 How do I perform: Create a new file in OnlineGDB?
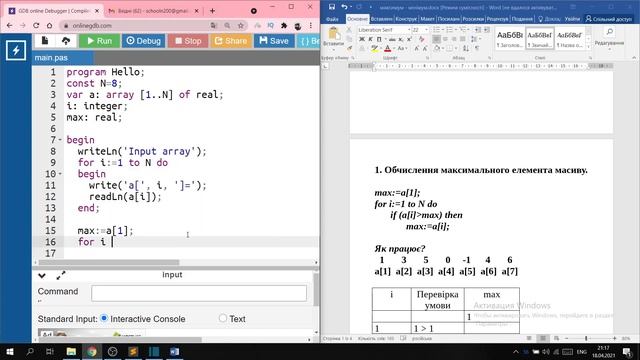click(x=45, y=40)
